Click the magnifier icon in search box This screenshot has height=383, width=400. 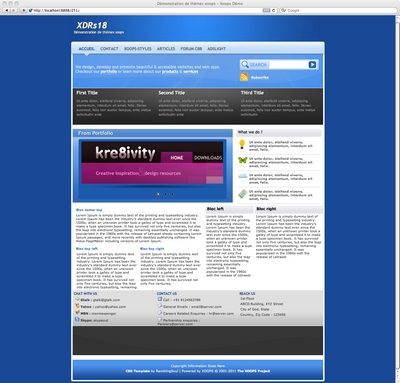(245, 64)
